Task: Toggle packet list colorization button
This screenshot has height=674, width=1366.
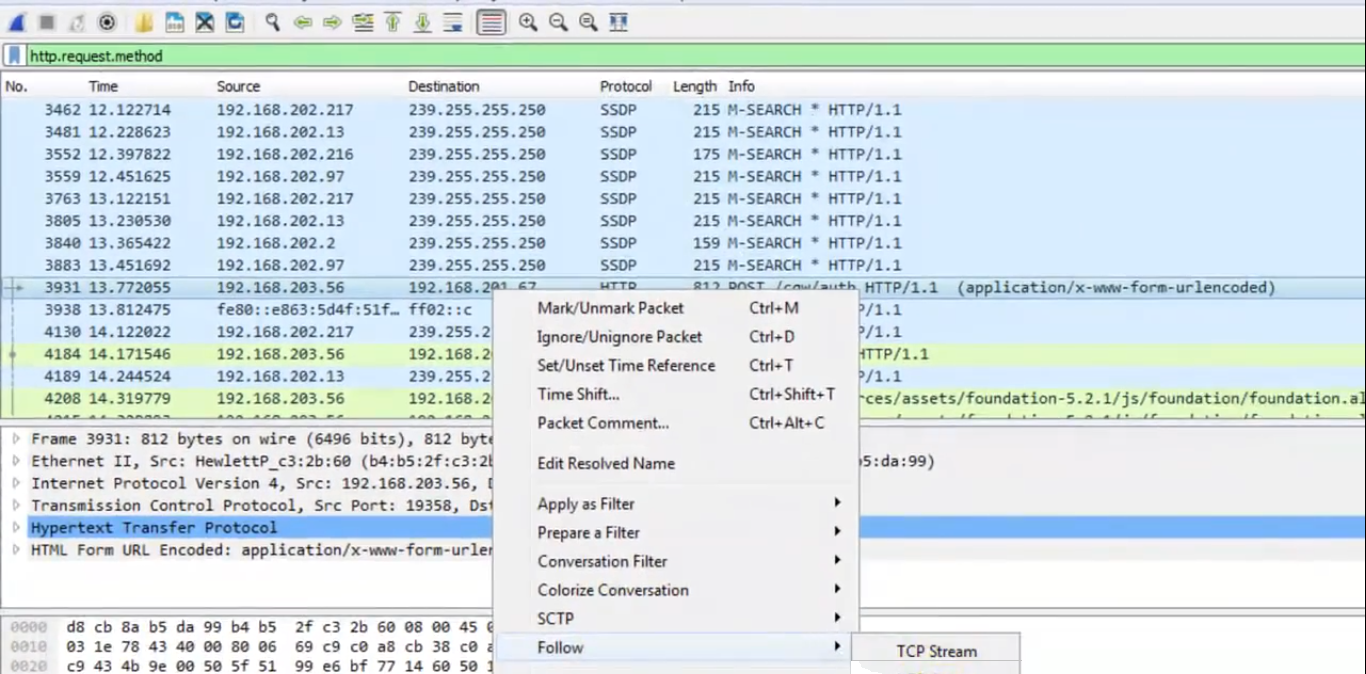Action: click(x=491, y=22)
